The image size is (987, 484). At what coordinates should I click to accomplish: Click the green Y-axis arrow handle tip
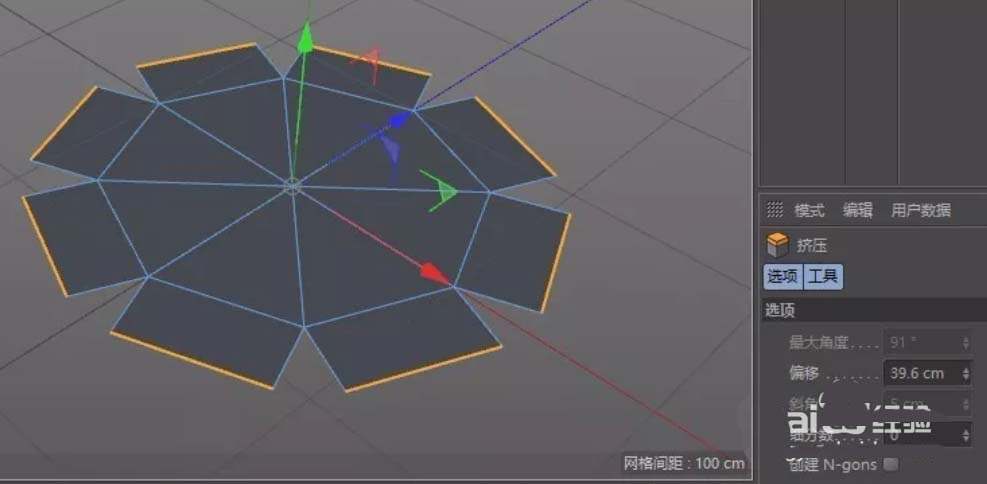pos(305,37)
